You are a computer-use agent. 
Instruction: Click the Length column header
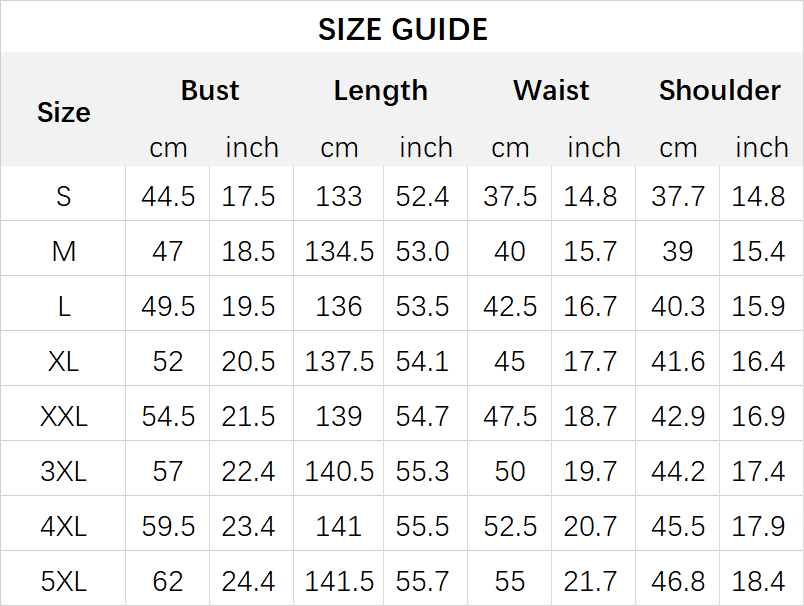click(380, 90)
